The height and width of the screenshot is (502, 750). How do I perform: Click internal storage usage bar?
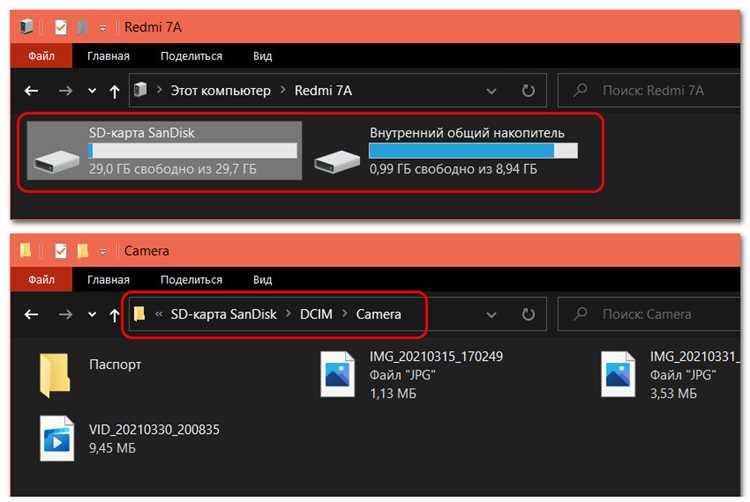[x=473, y=151]
